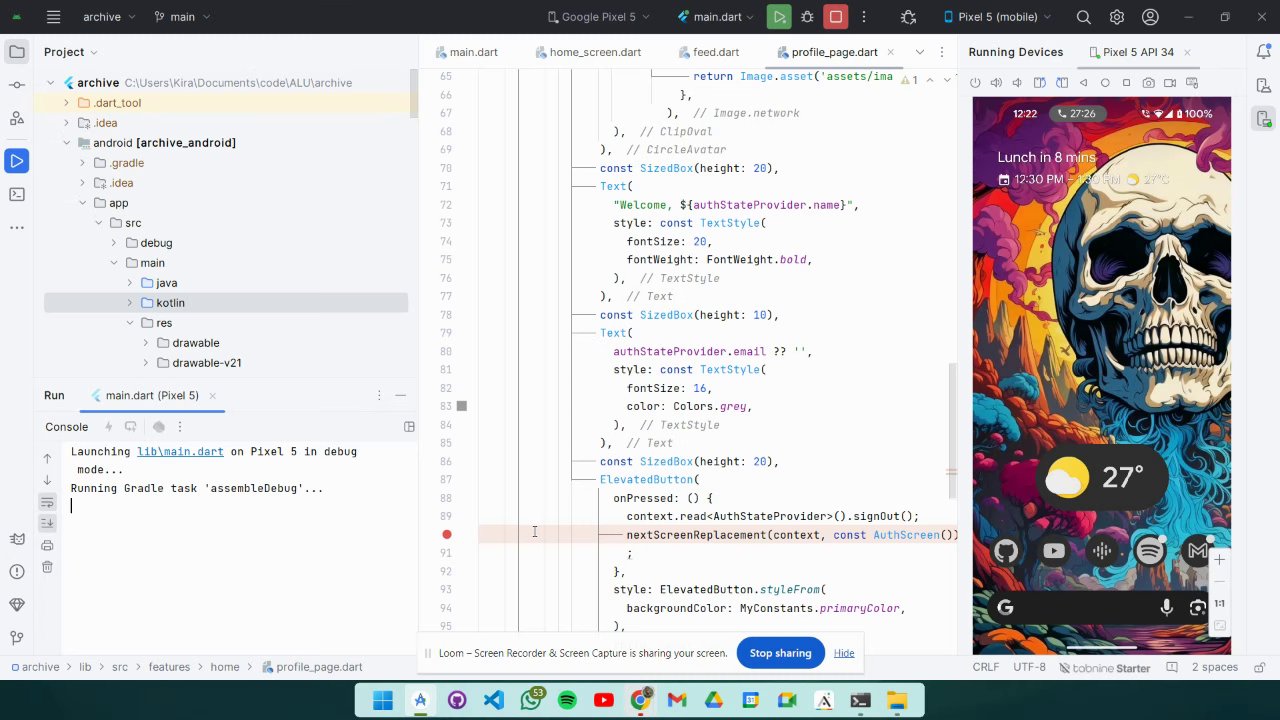
Task: Lower emulator volume down icon
Action: [x=1017, y=83]
